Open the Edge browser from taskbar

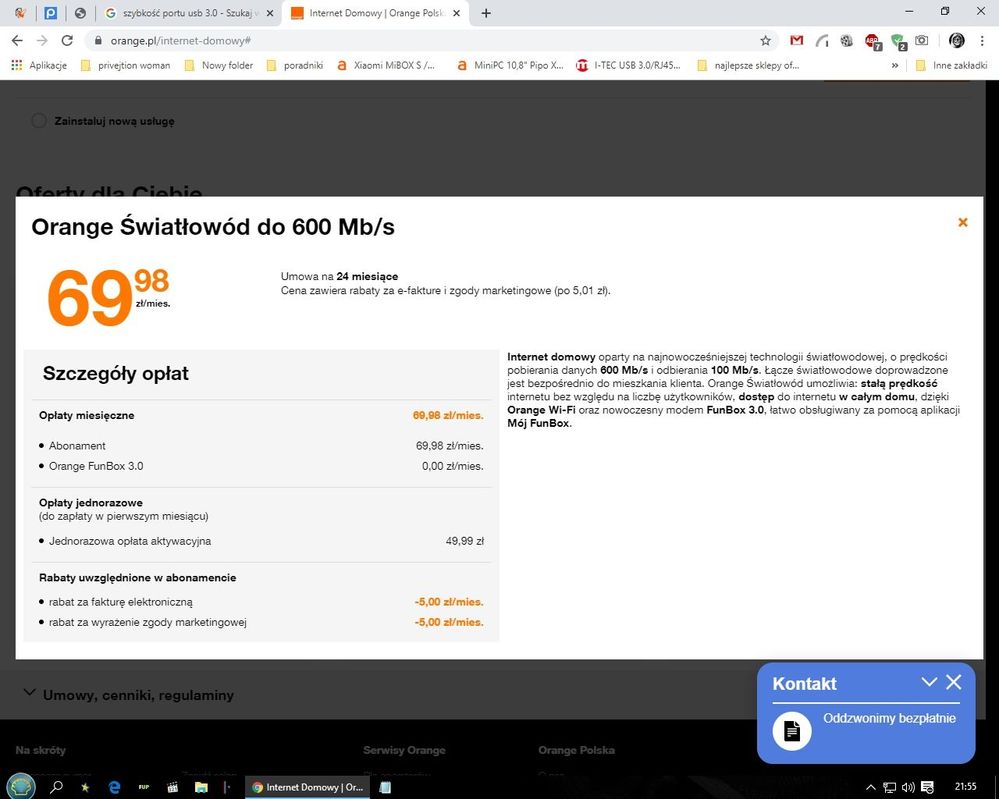115,787
